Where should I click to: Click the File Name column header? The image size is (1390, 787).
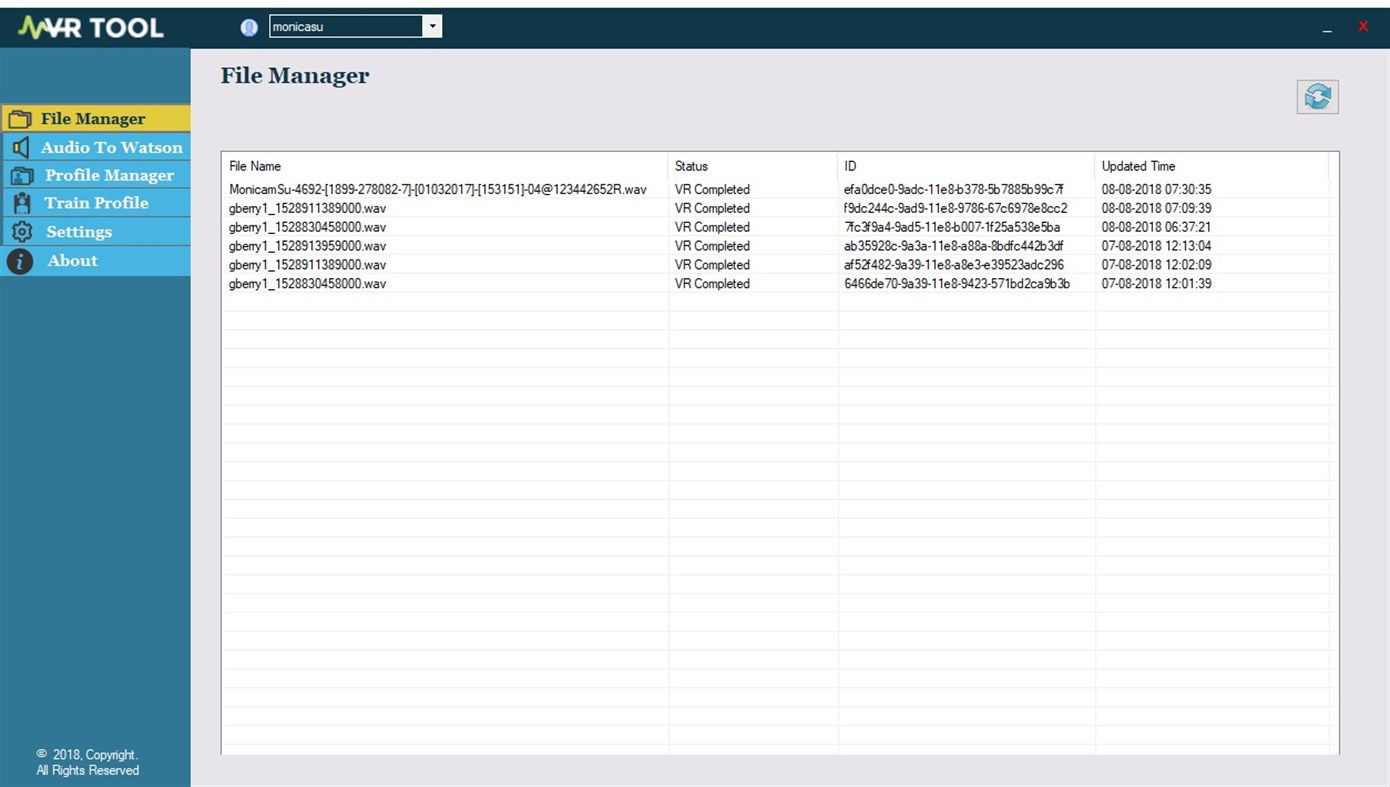[x=255, y=166]
